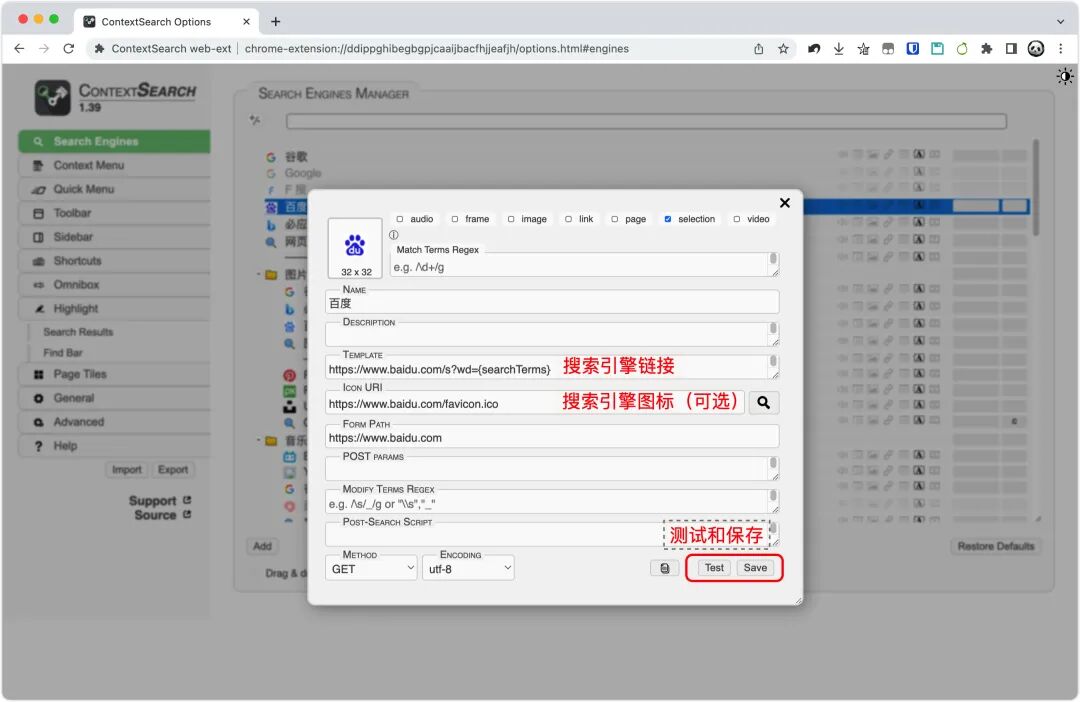Open the Shortcuts section
This screenshot has width=1080, height=702.
coord(114,260)
